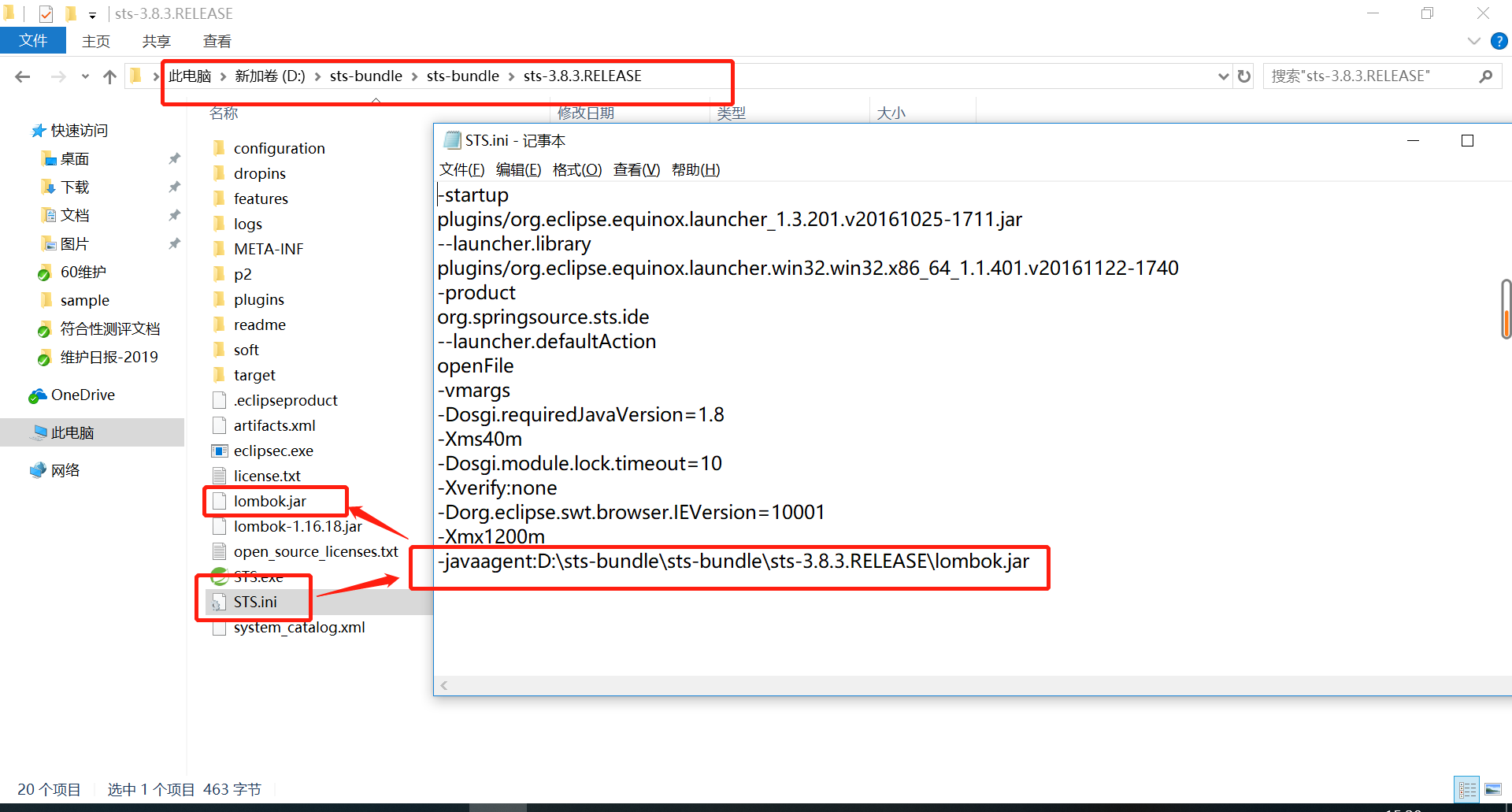Viewport: 1512px width, 812px height.
Task: Select the plugins folder
Action: pos(258,299)
